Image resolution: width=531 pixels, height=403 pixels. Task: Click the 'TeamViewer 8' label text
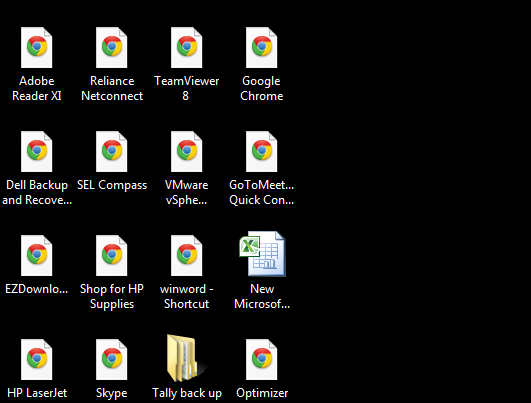pos(187,88)
